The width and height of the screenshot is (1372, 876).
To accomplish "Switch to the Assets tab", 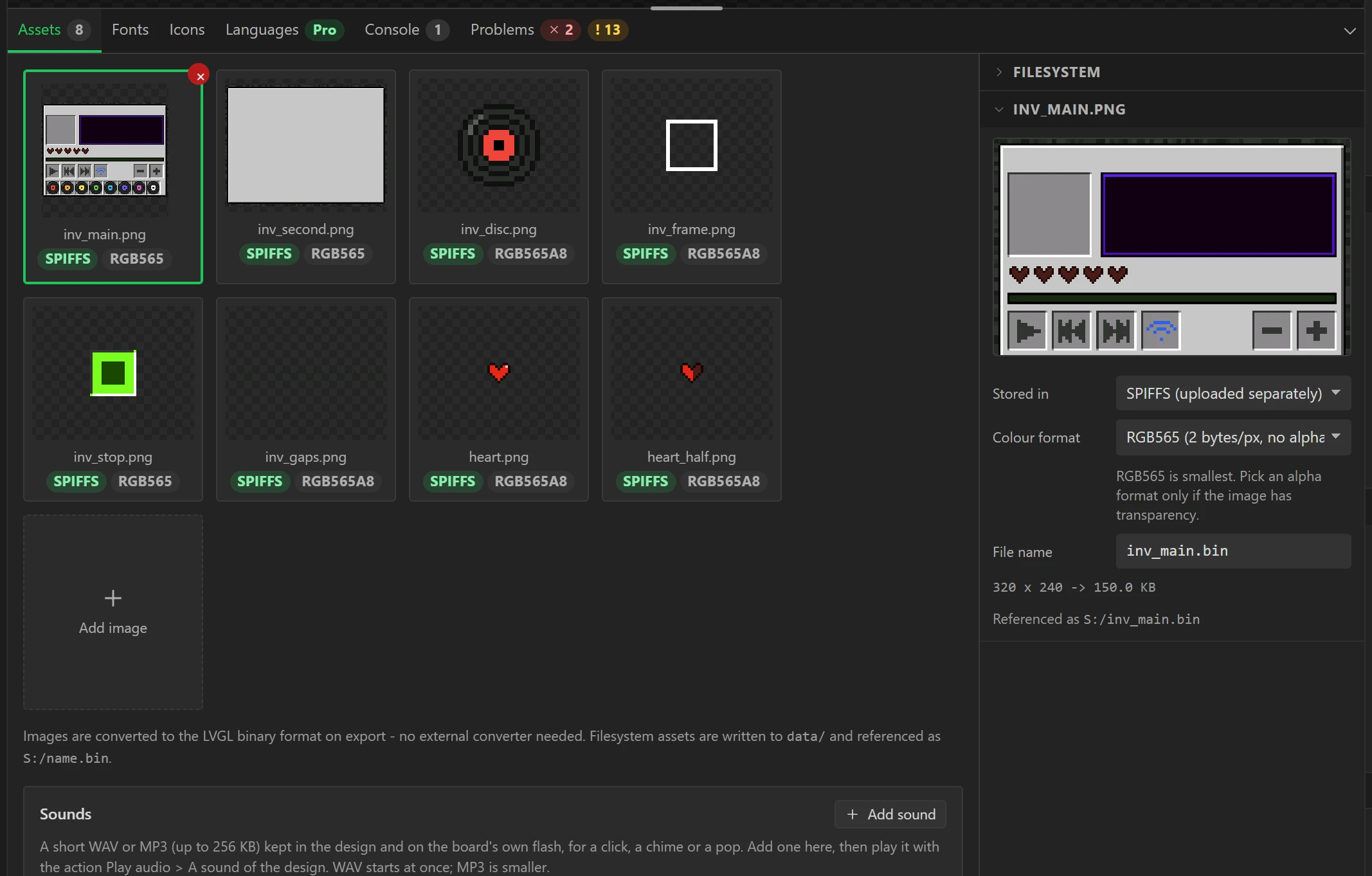I will click(x=54, y=30).
